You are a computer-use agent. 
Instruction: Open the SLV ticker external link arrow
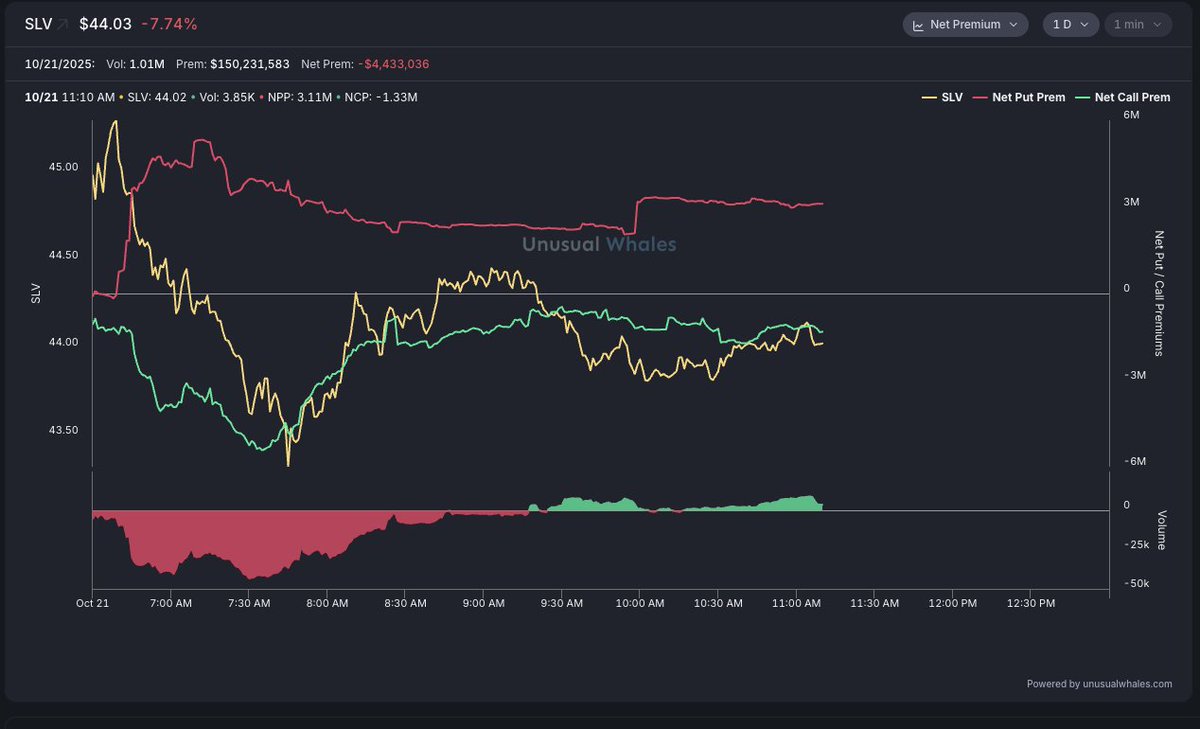click(x=63, y=23)
